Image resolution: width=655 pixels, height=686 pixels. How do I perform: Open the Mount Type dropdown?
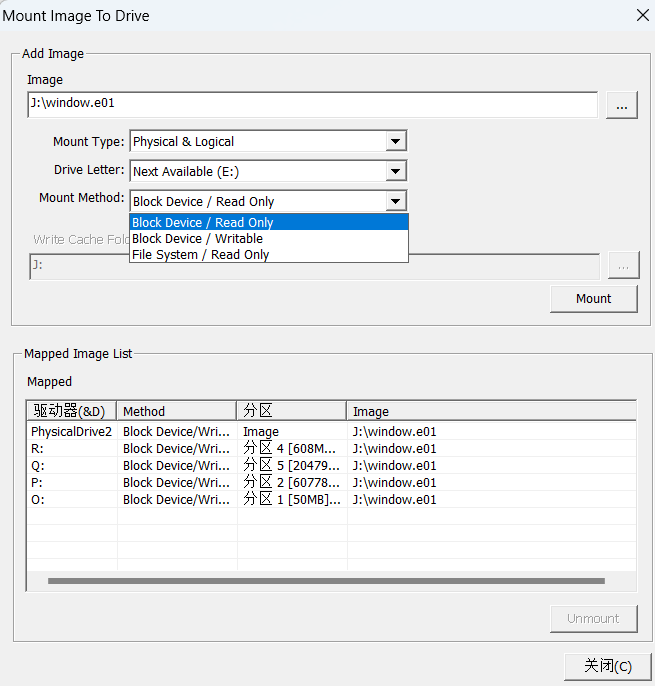396,142
